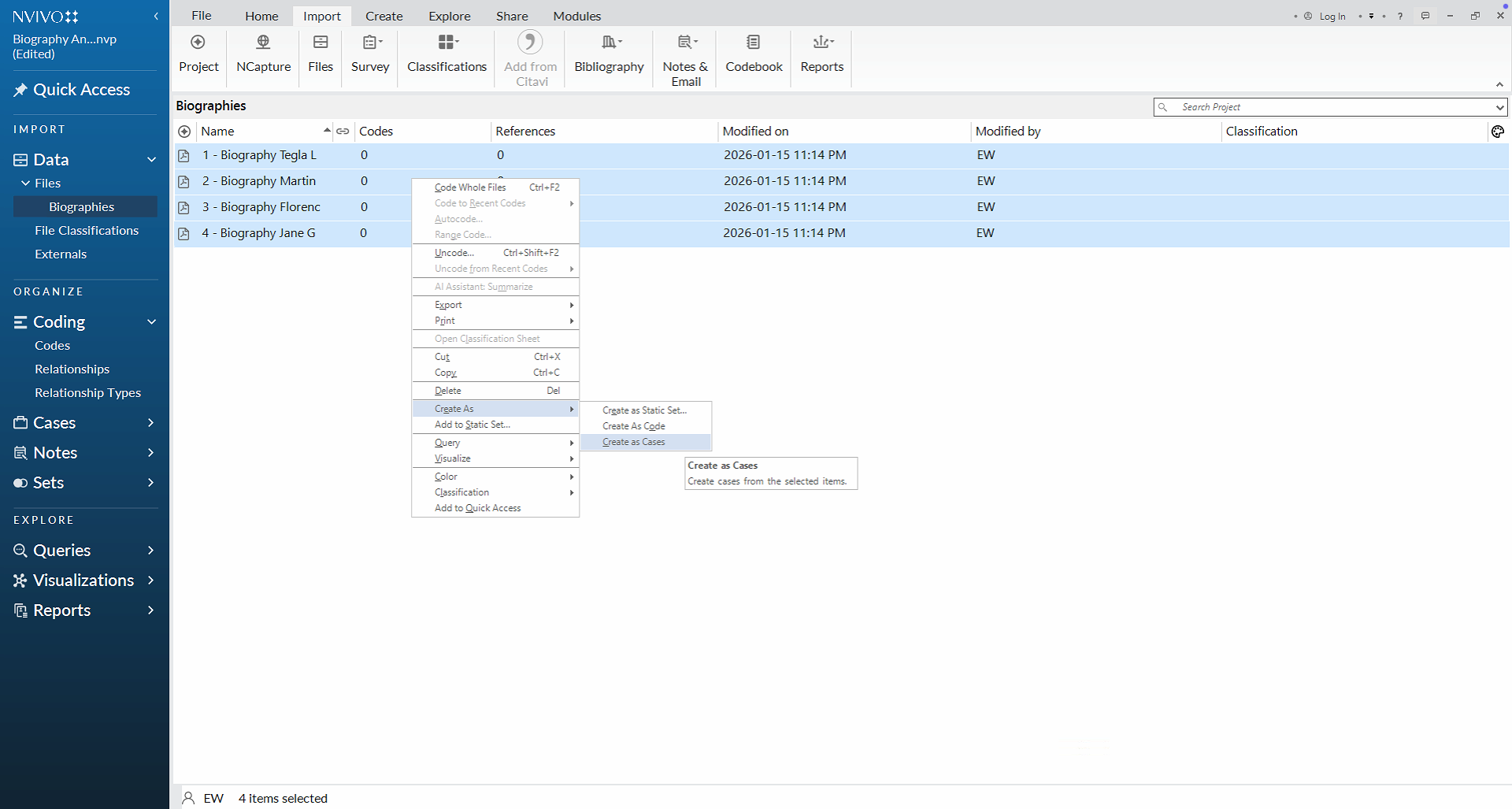The width and height of the screenshot is (1512, 809).
Task: Open the Survey import tool
Action: [x=370, y=43]
